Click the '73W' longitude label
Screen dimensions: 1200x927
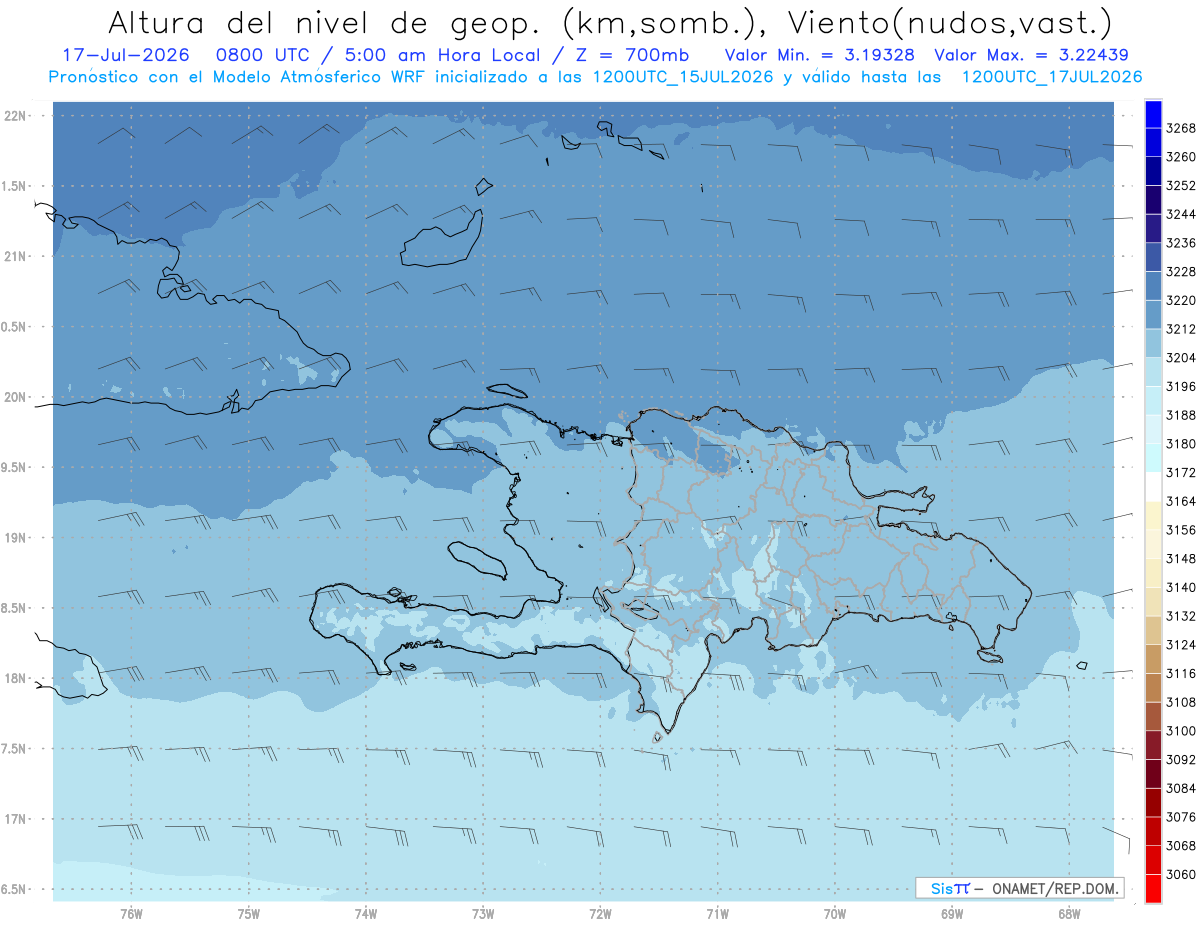pyautogui.click(x=483, y=913)
